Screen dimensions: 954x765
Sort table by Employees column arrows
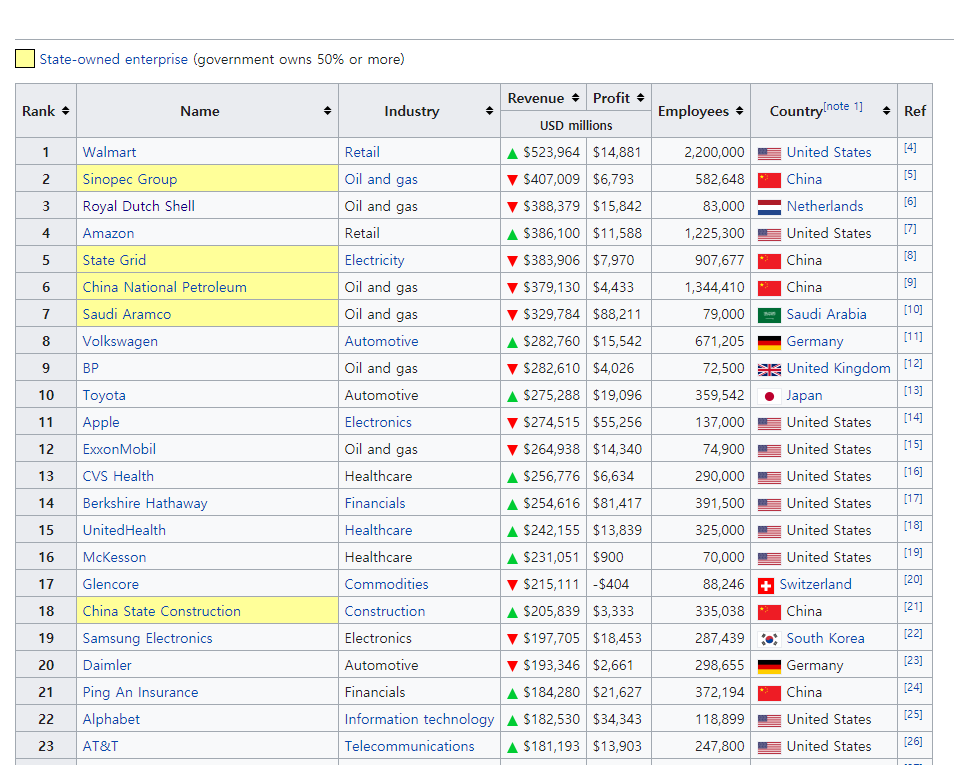click(739, 111)
